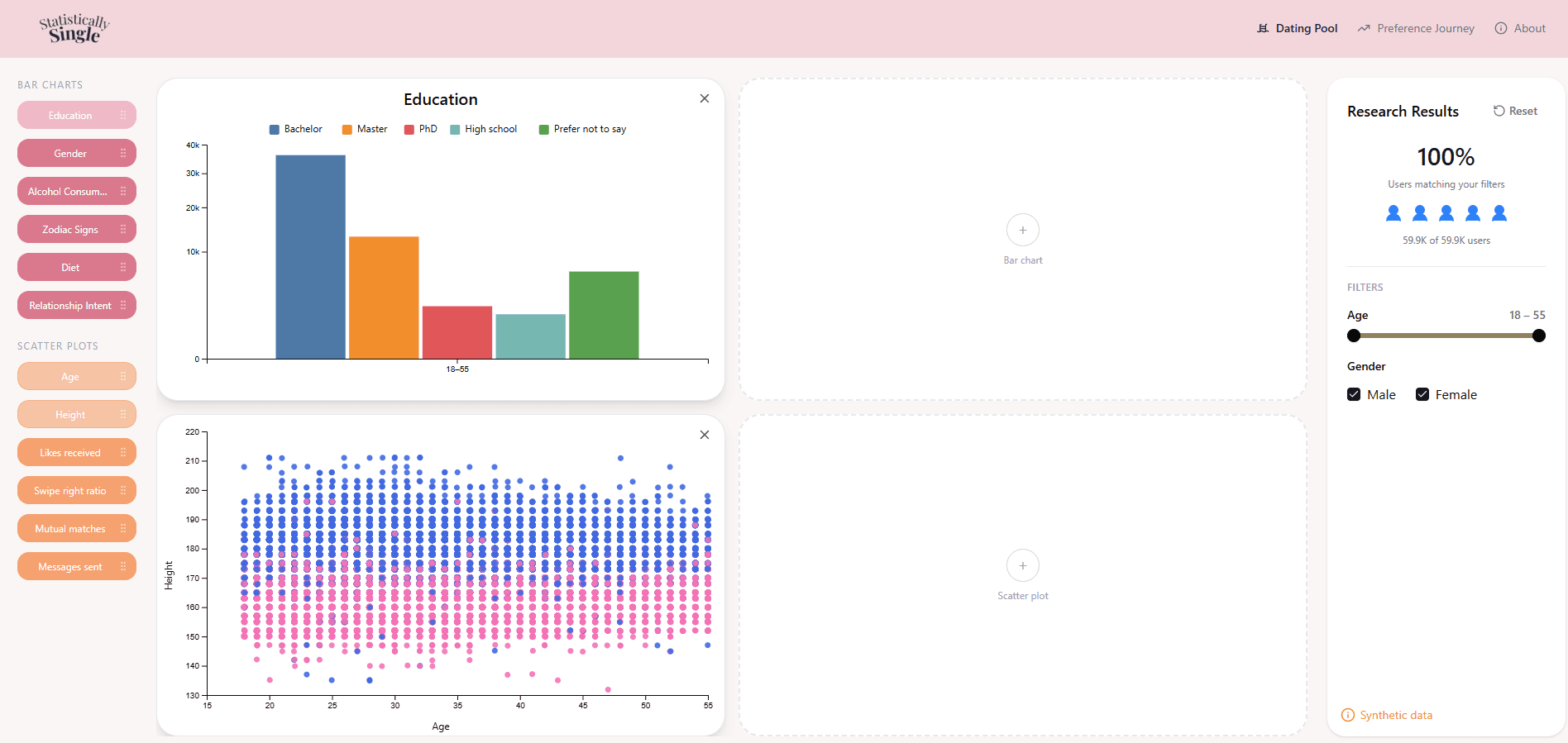This screenshot has width=1568, height=743.
Task: Click the '59.9K of 59.9K users' text
Action: 1446,241
